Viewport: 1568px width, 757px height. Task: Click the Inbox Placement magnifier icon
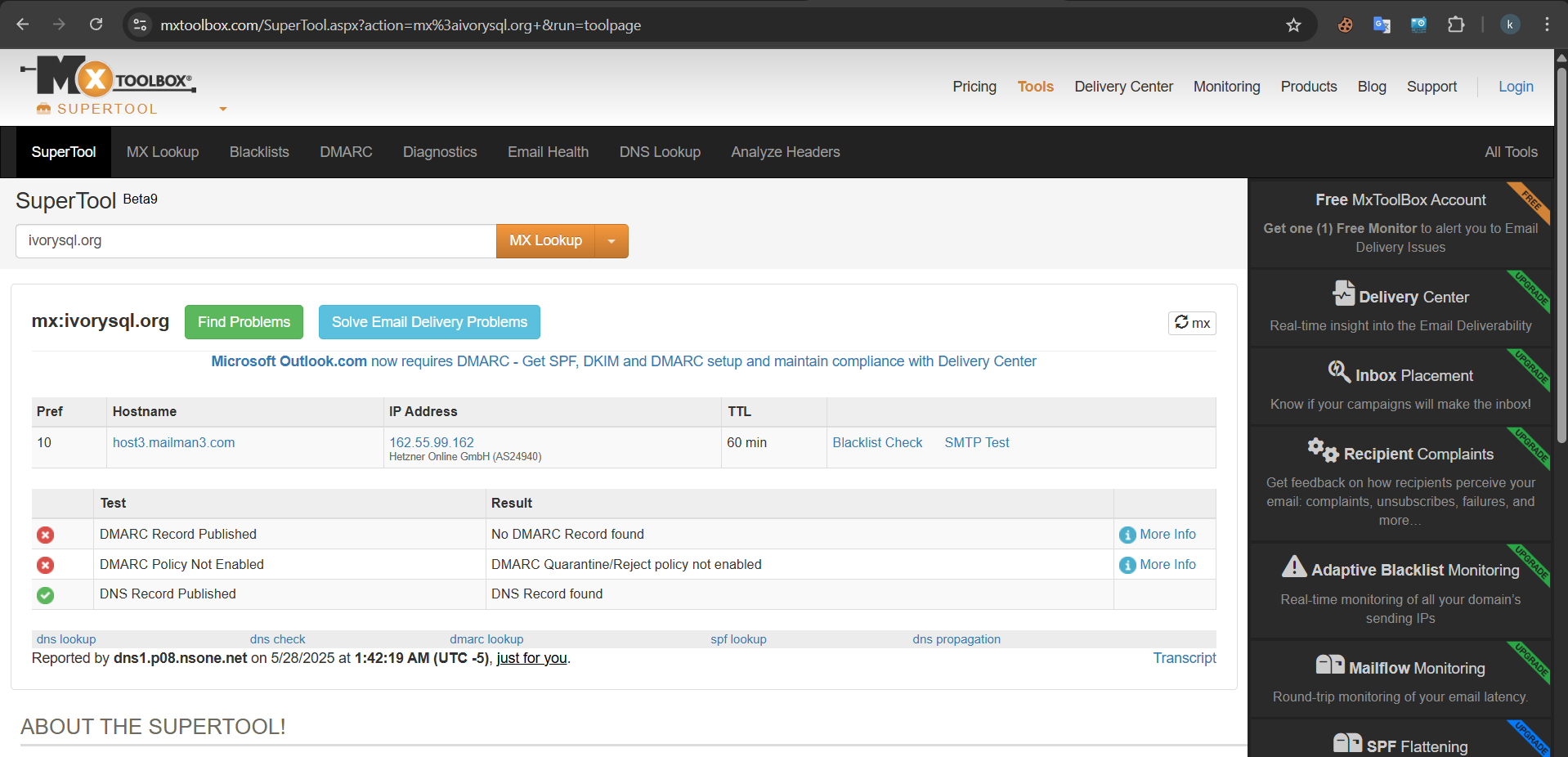tap(1338, 372)
